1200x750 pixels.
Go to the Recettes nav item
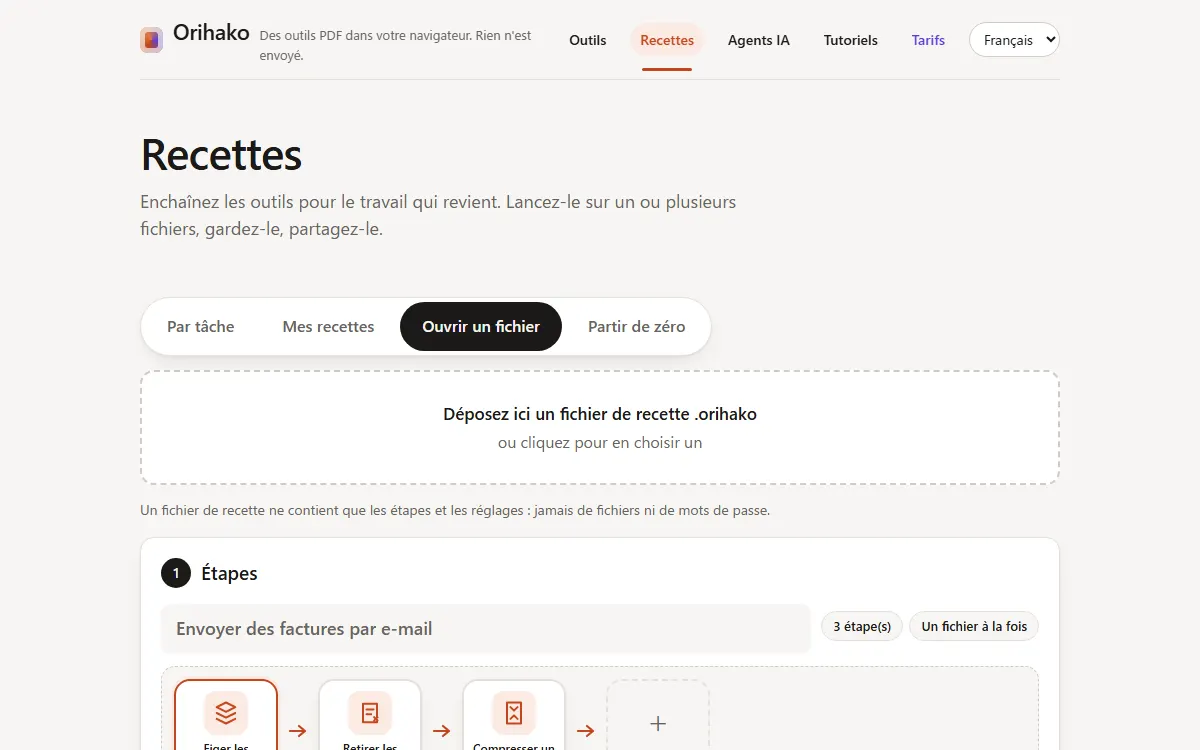[667, 40]
